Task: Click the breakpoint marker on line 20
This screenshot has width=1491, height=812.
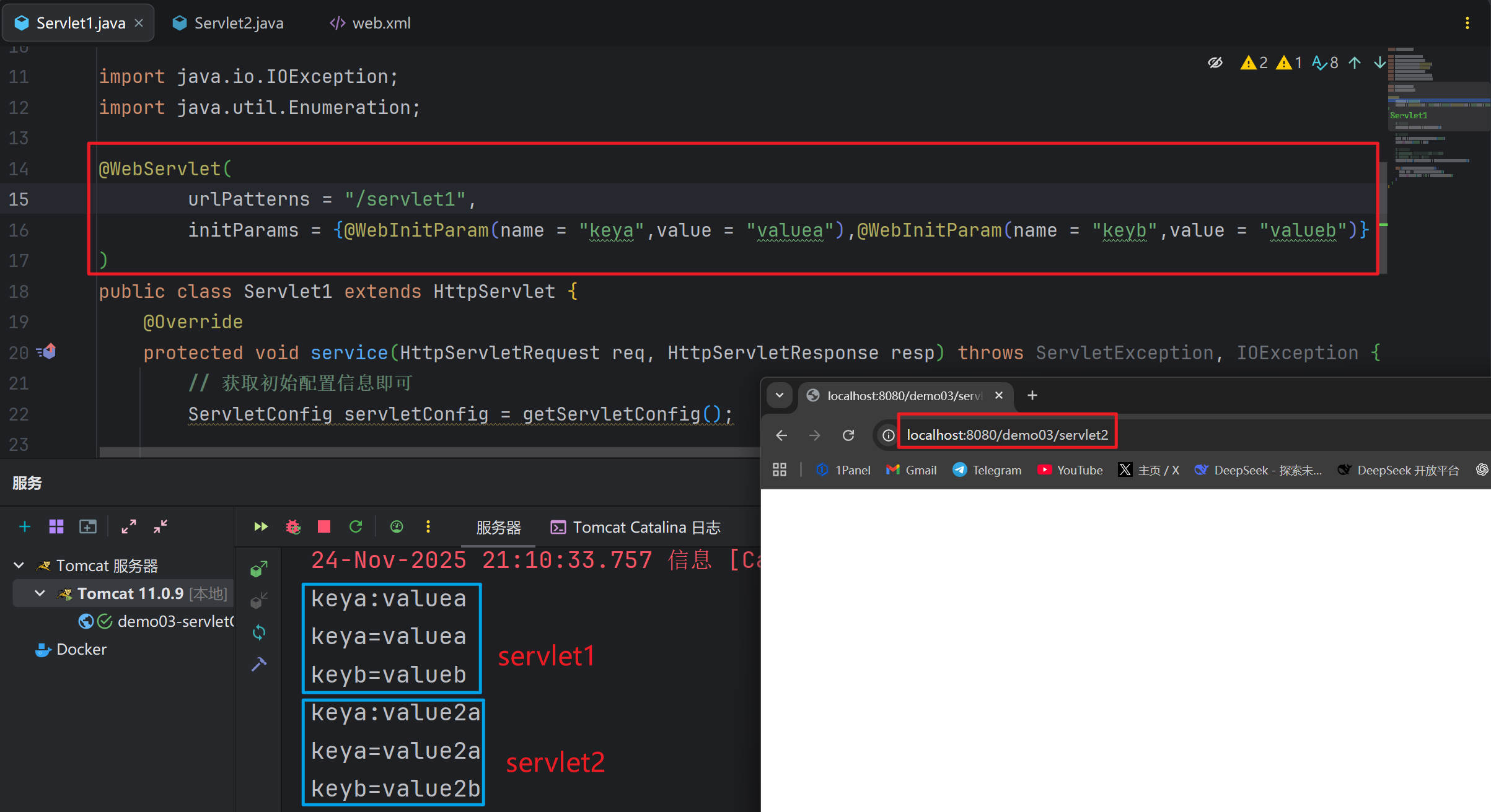Action: (x=48, y=352)
